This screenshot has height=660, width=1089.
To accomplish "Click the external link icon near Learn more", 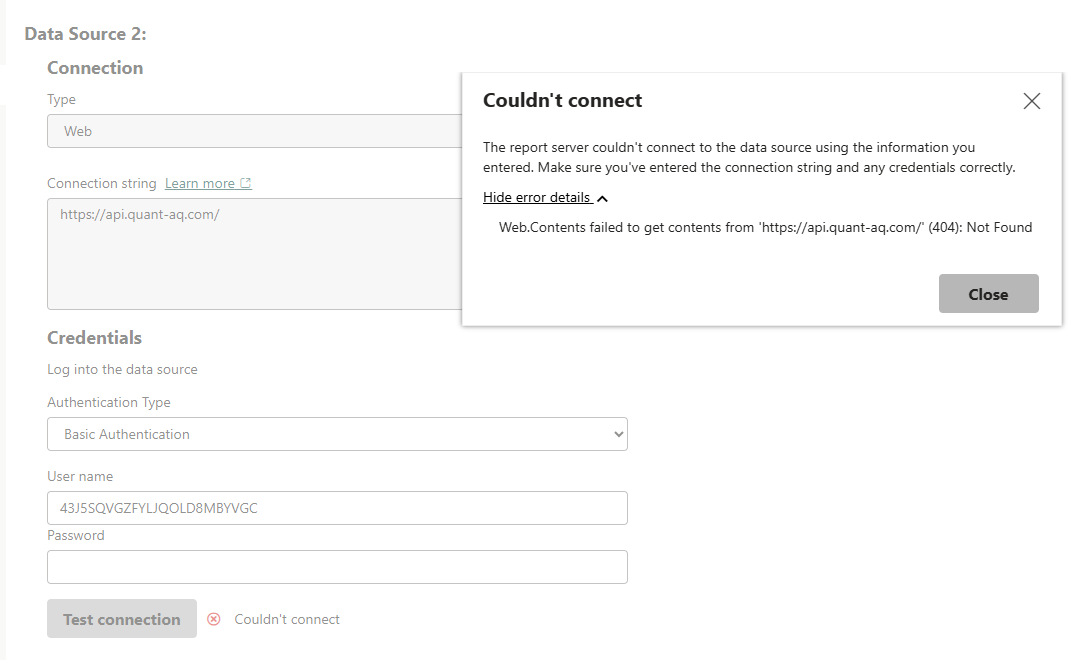I will pos(246,184).
